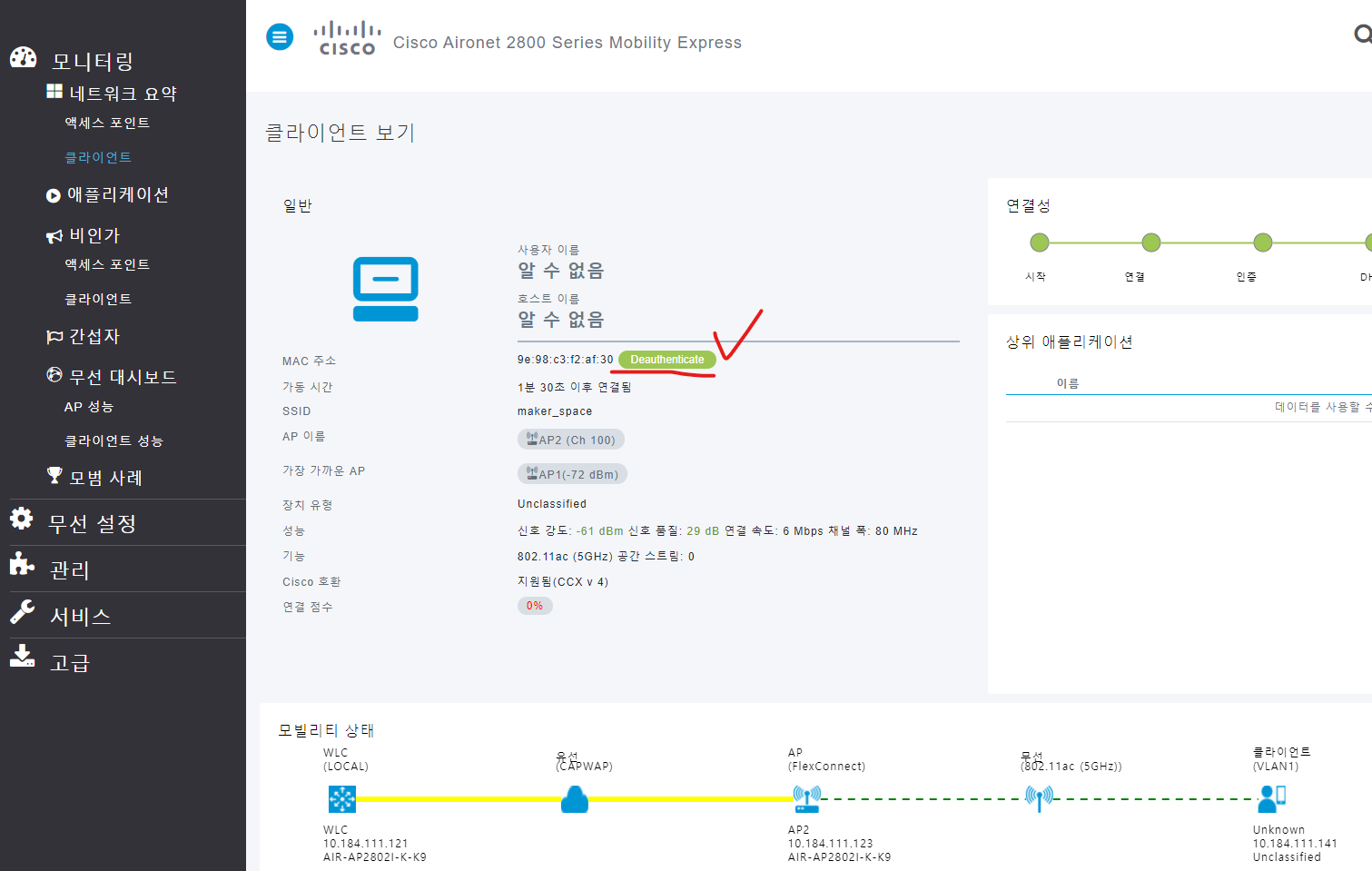Click the 지원됨(CCX v 4) value
The height and width of the screenshot is (871, 1372).
tap(563, 582)
